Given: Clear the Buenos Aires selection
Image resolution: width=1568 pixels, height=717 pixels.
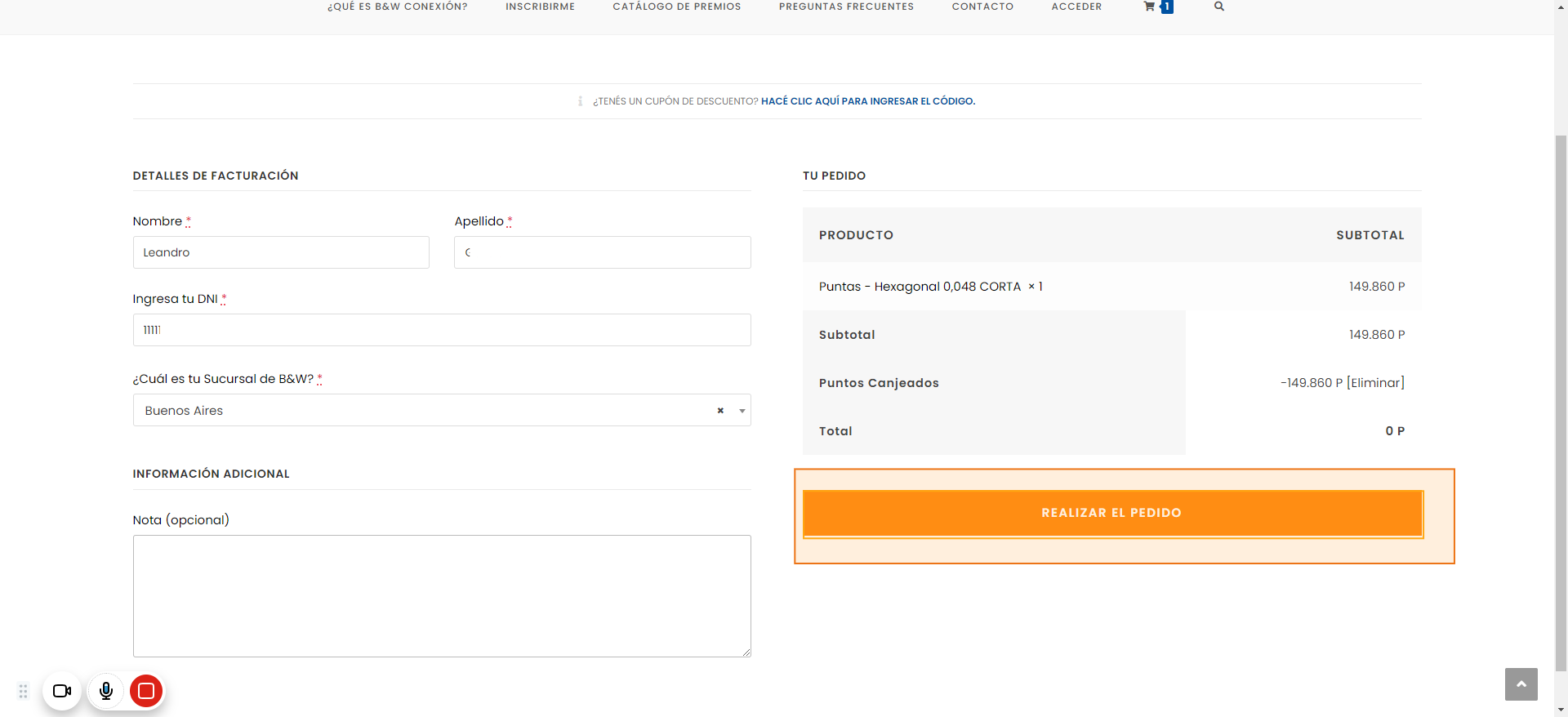Looking at the screenshot, I should coord(720,411).
